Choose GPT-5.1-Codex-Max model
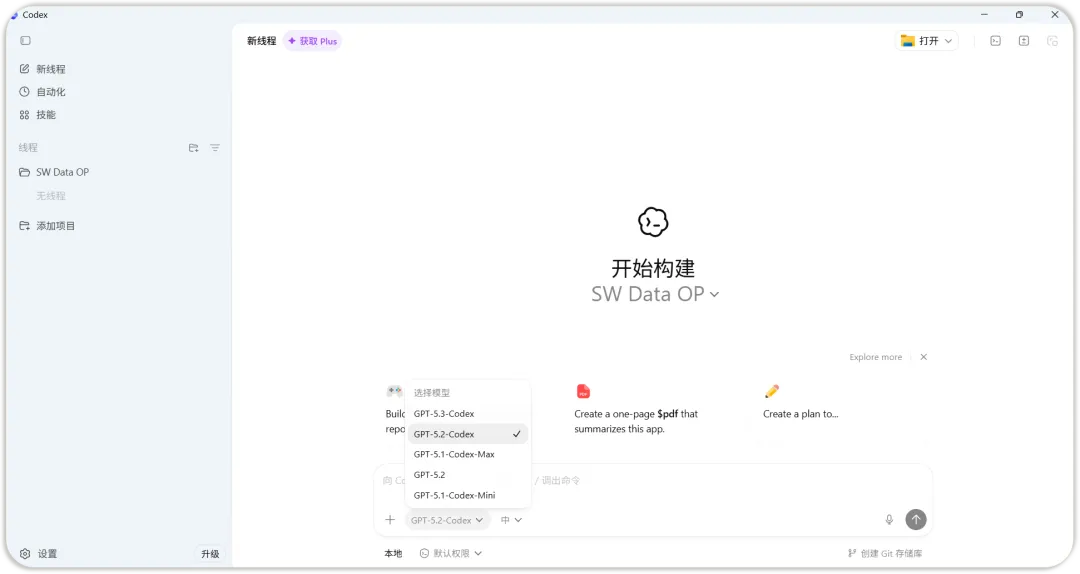Viewport: 1080px width, 574px height. tap(468, 455)
